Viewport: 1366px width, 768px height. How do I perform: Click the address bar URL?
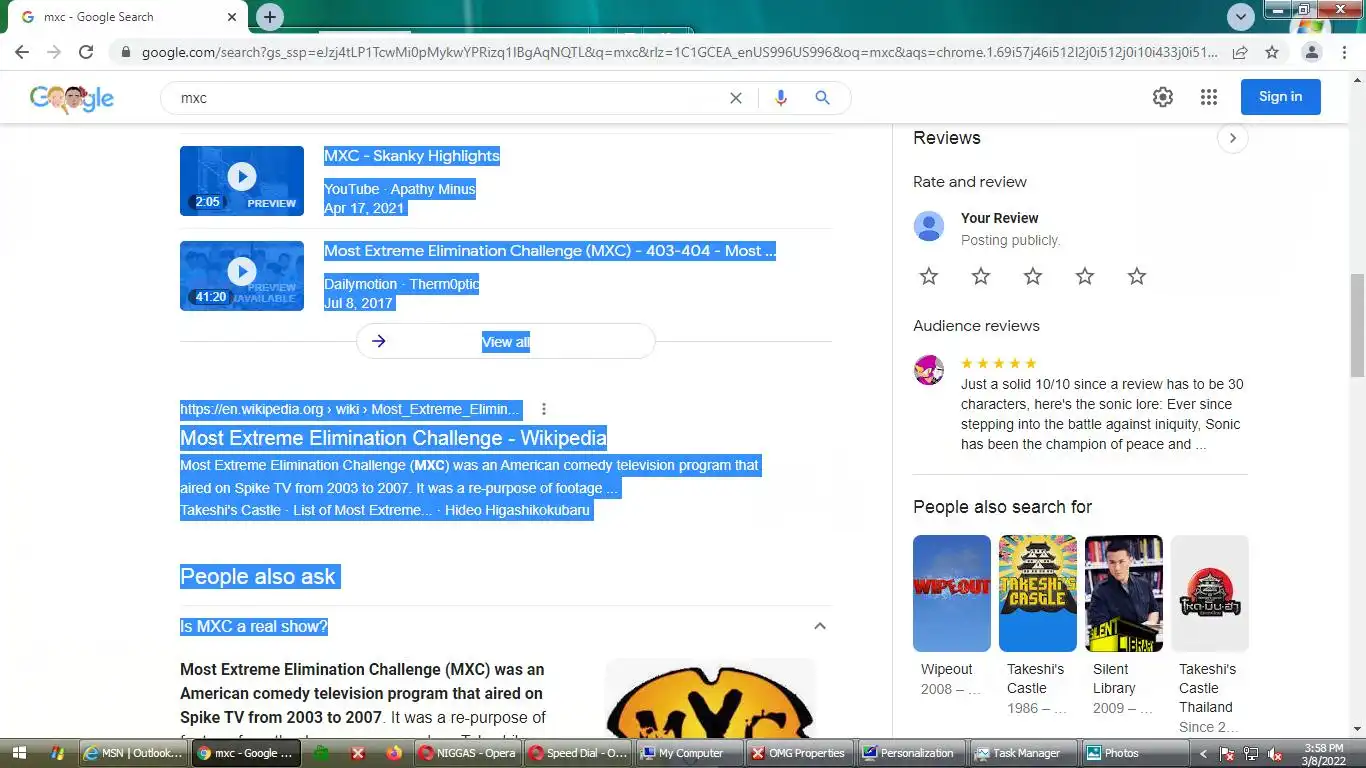click(x=680, y=52)
